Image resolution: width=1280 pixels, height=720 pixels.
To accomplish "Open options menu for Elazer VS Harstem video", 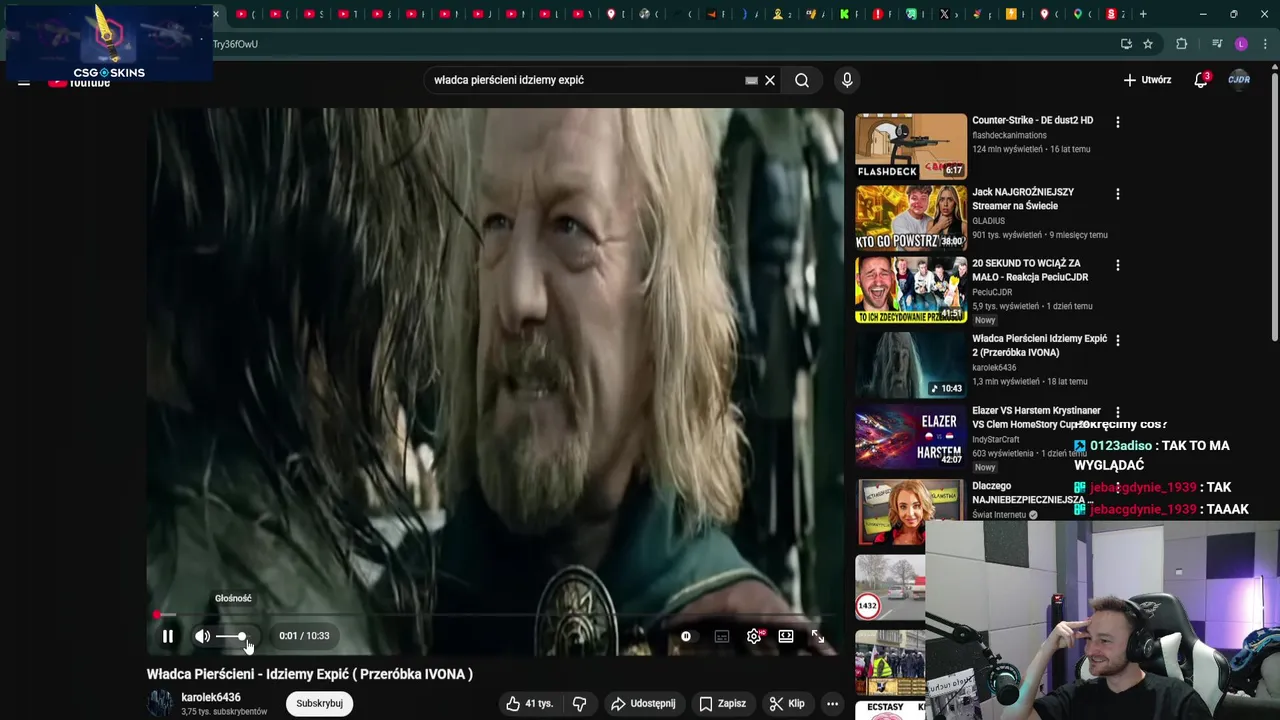I will pyautogui.click(x=1118, y=412).
